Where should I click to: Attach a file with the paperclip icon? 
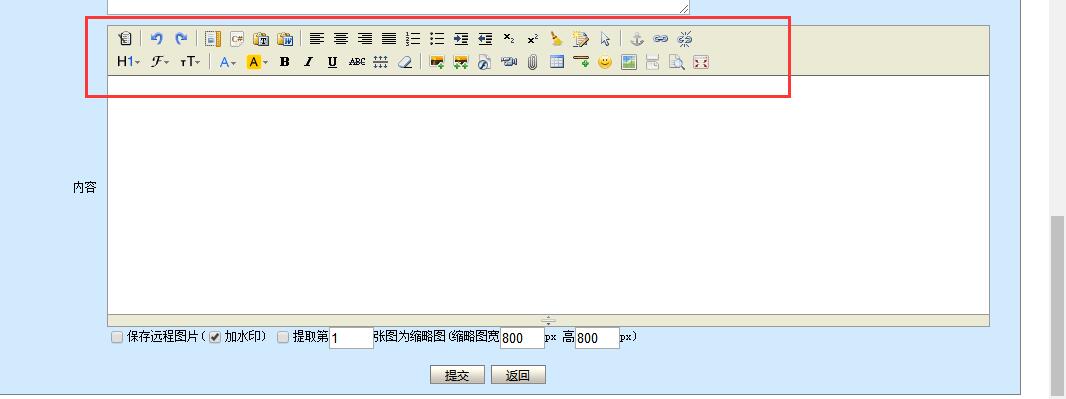pyautogui.click(x=533, y=62)
